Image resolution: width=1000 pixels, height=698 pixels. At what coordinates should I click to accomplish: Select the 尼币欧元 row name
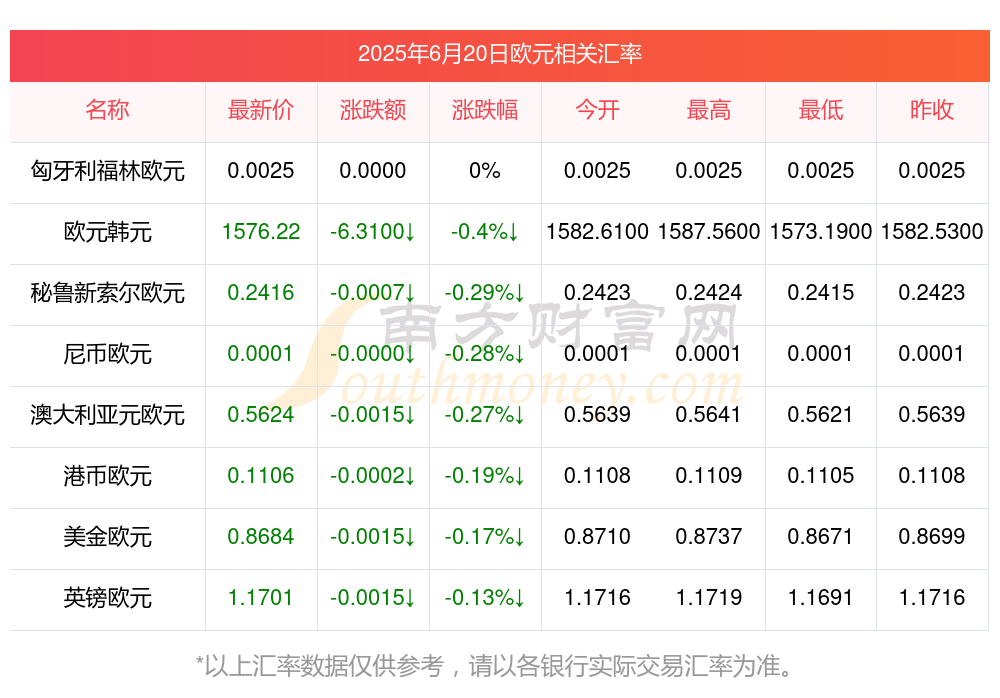tap(107, 353)
